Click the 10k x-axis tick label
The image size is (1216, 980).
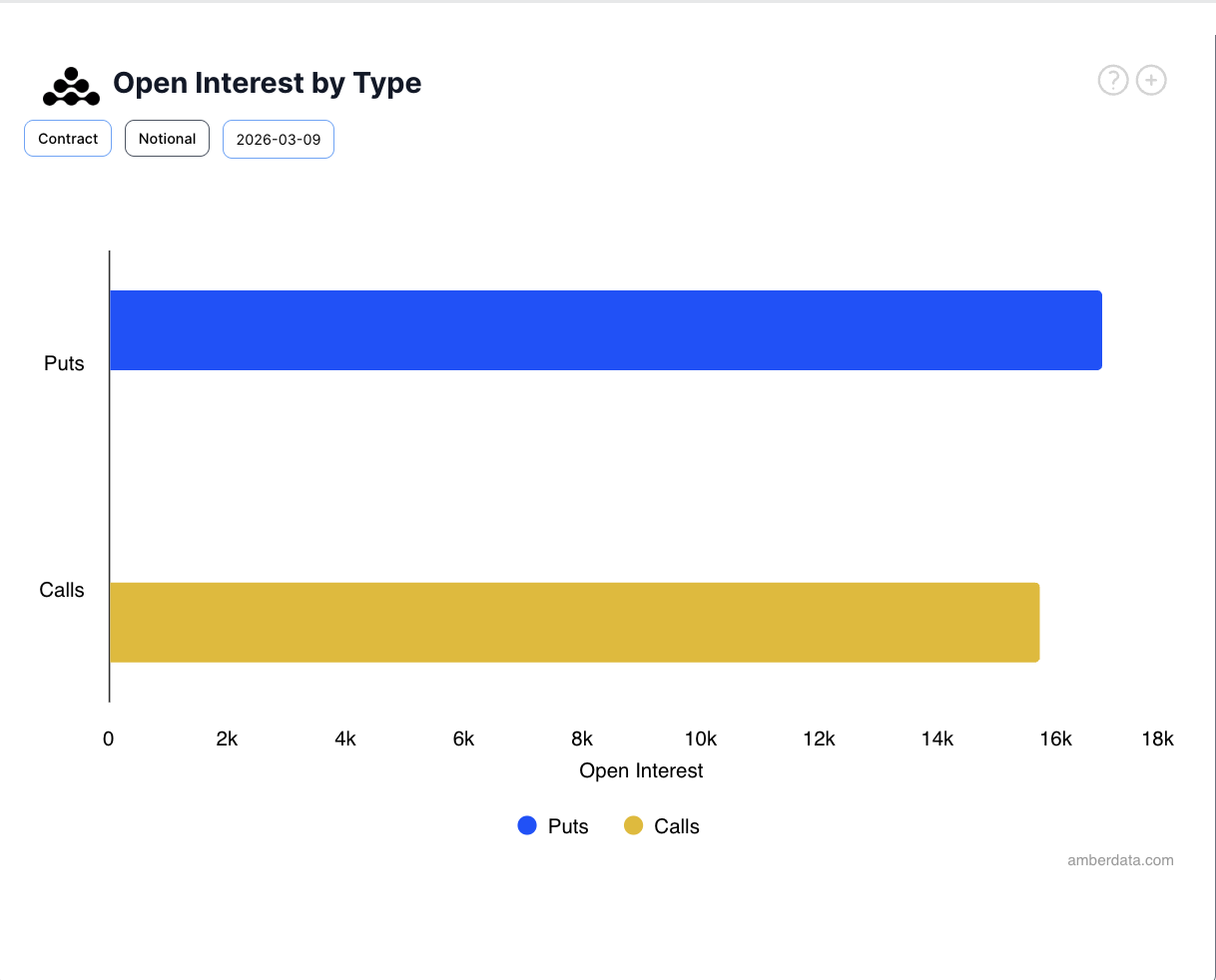[701, 738]
